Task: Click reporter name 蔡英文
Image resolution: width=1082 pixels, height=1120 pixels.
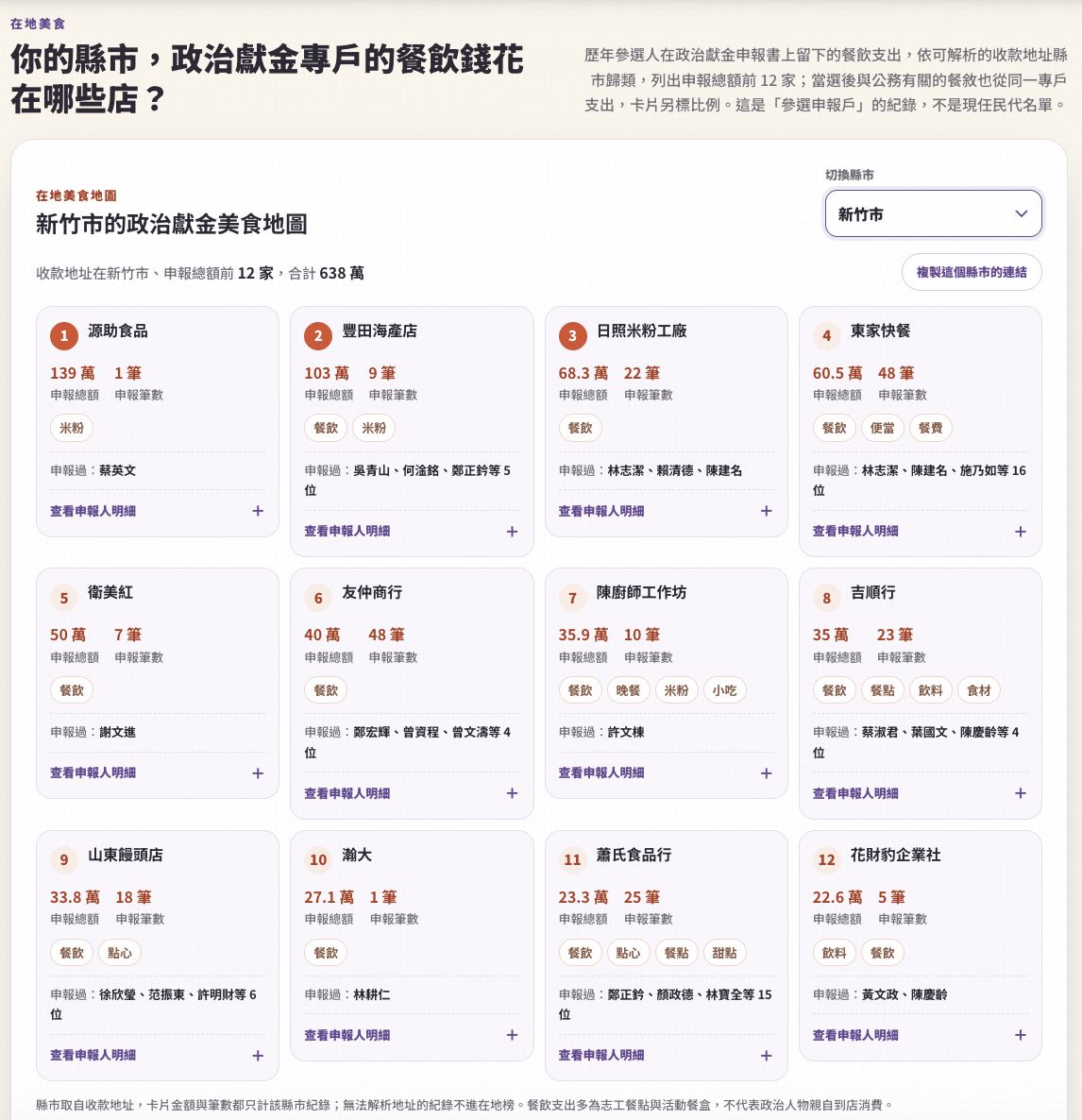Action: pyautogui.click(x=117, y=470)
